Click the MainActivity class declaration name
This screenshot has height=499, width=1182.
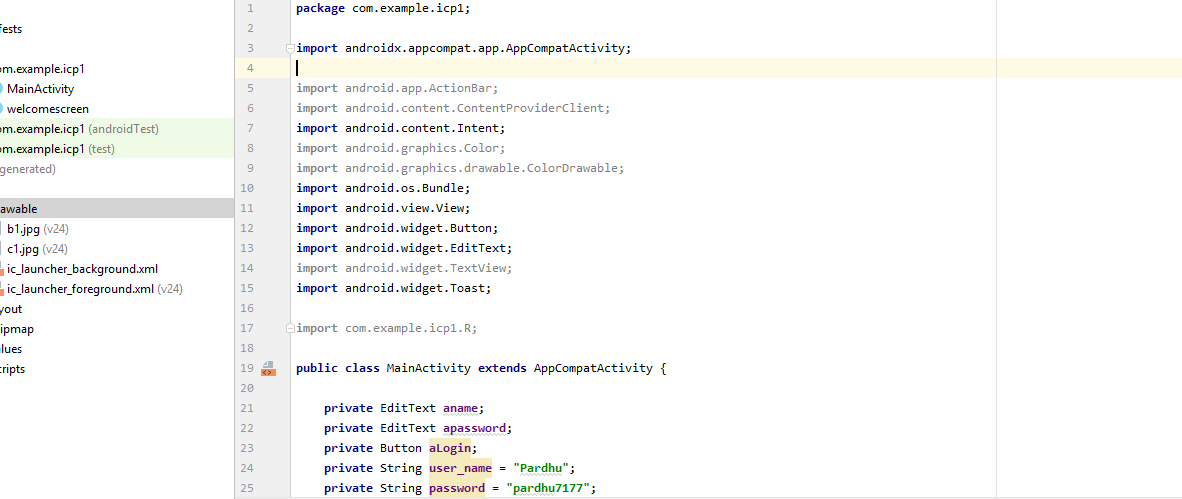429,369
